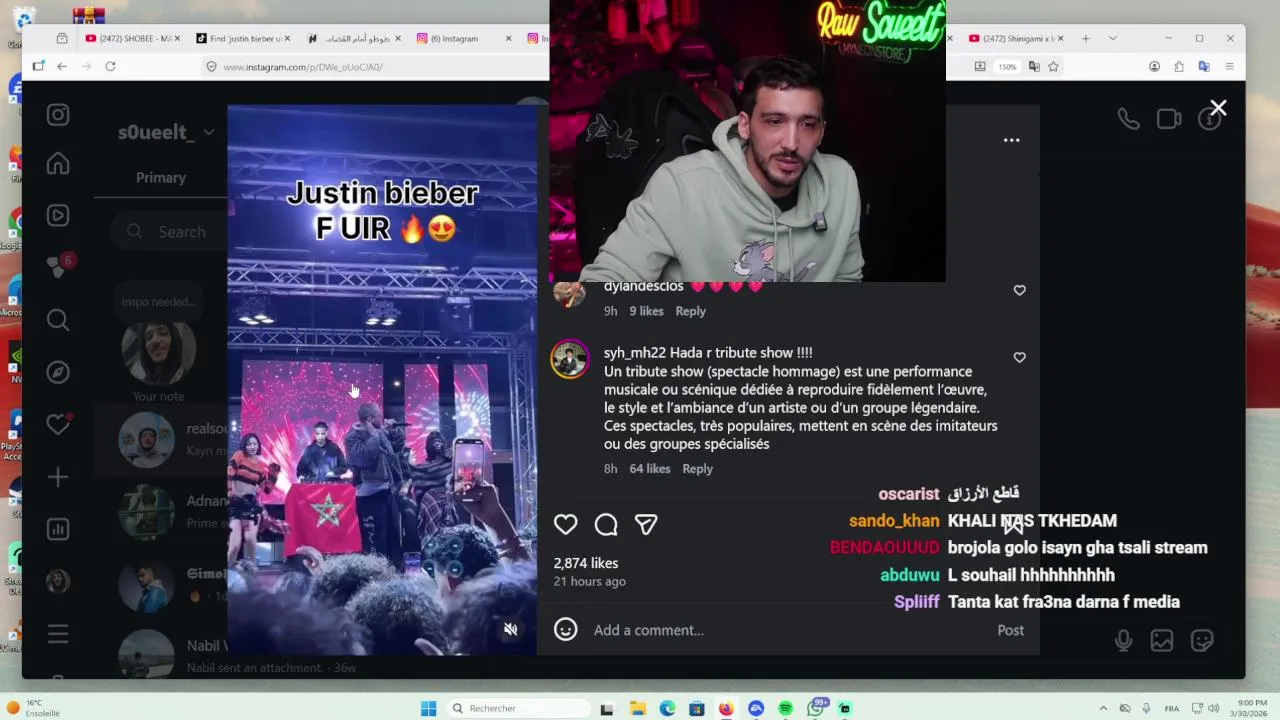
Task: Show hidden system tray icons
Action: (1103, 708)
